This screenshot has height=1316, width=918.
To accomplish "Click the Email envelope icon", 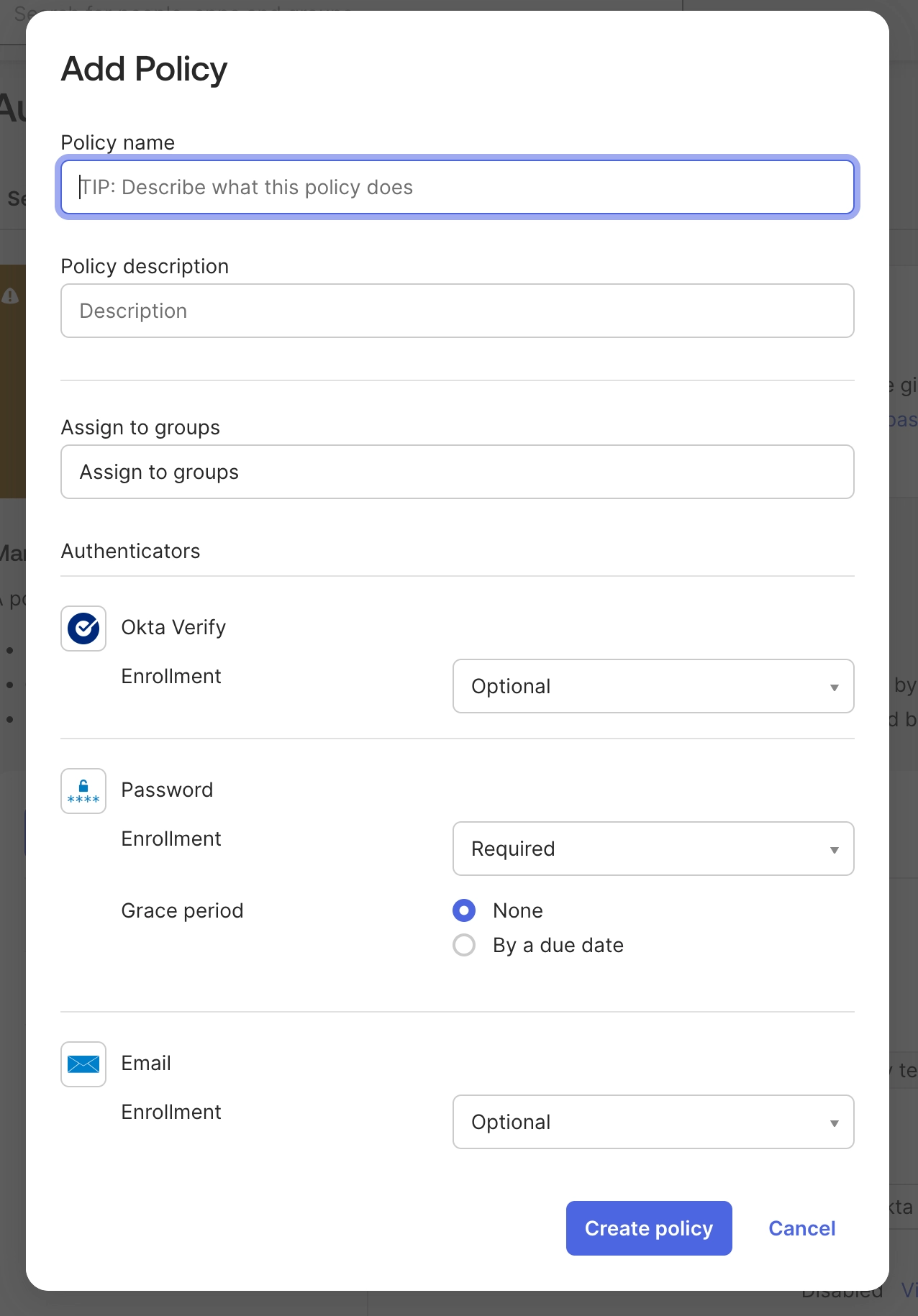I will tap(83, 1064).
